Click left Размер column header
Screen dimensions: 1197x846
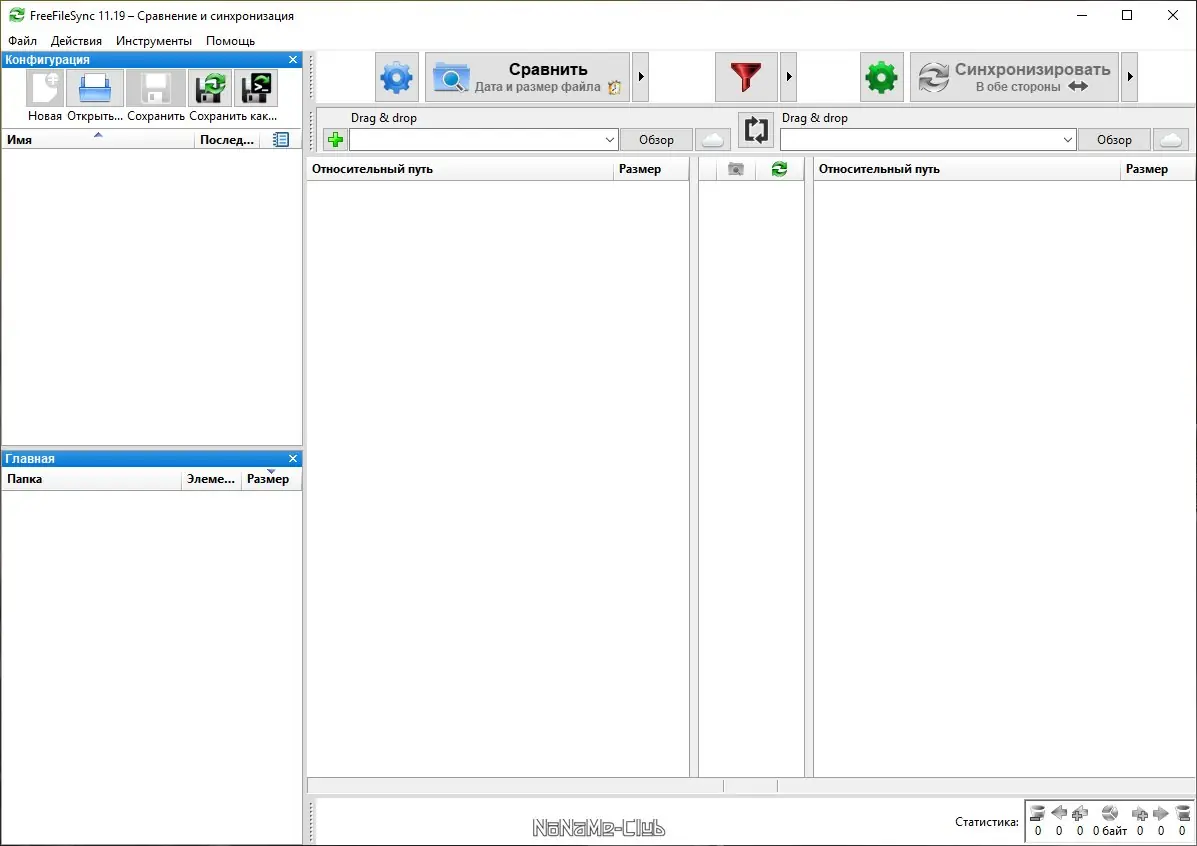coord(650,169)
